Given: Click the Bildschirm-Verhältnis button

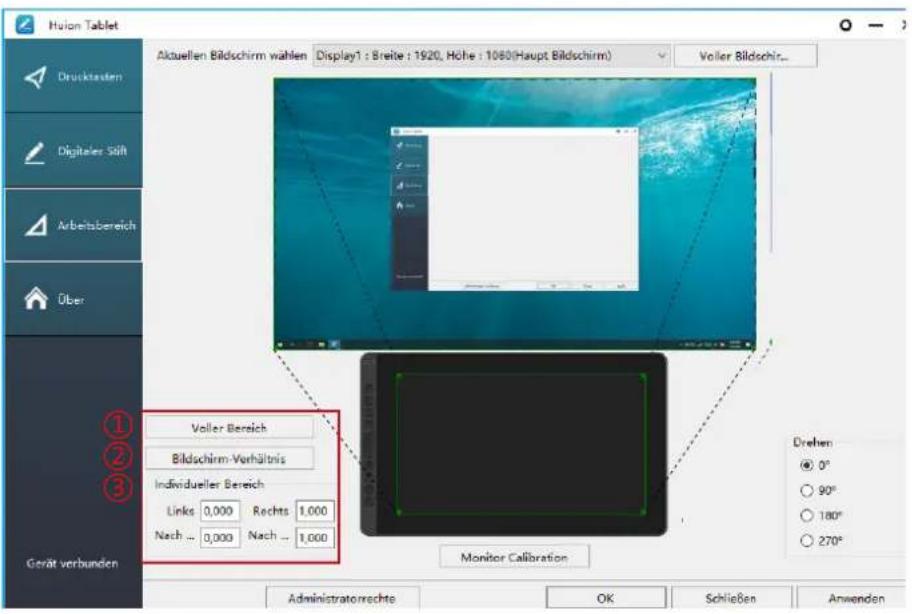Looking at the screenshot, I should pyautogui.click(x=229, y=458).
